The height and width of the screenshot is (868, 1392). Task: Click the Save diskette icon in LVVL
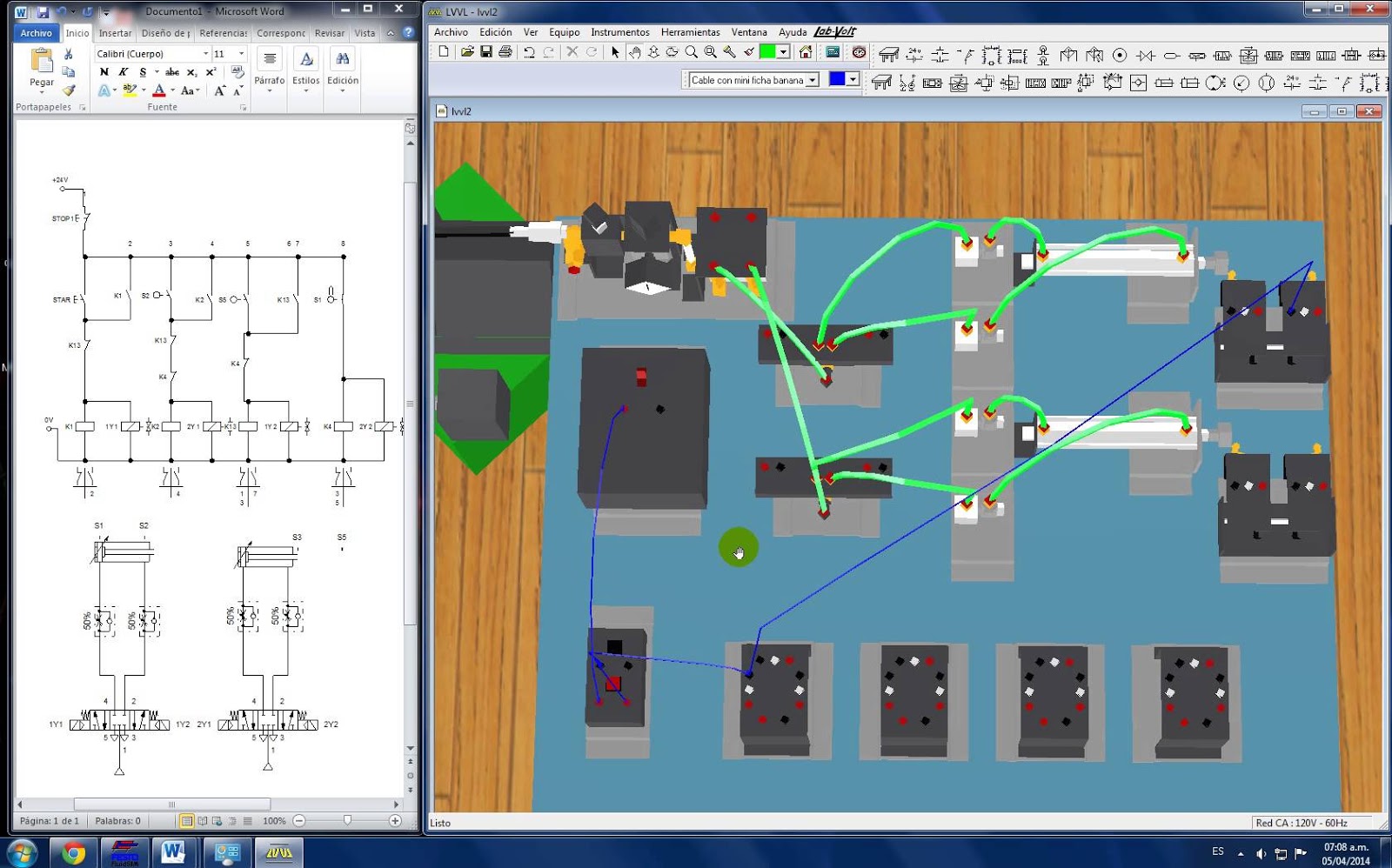click(x=487, y=53)
